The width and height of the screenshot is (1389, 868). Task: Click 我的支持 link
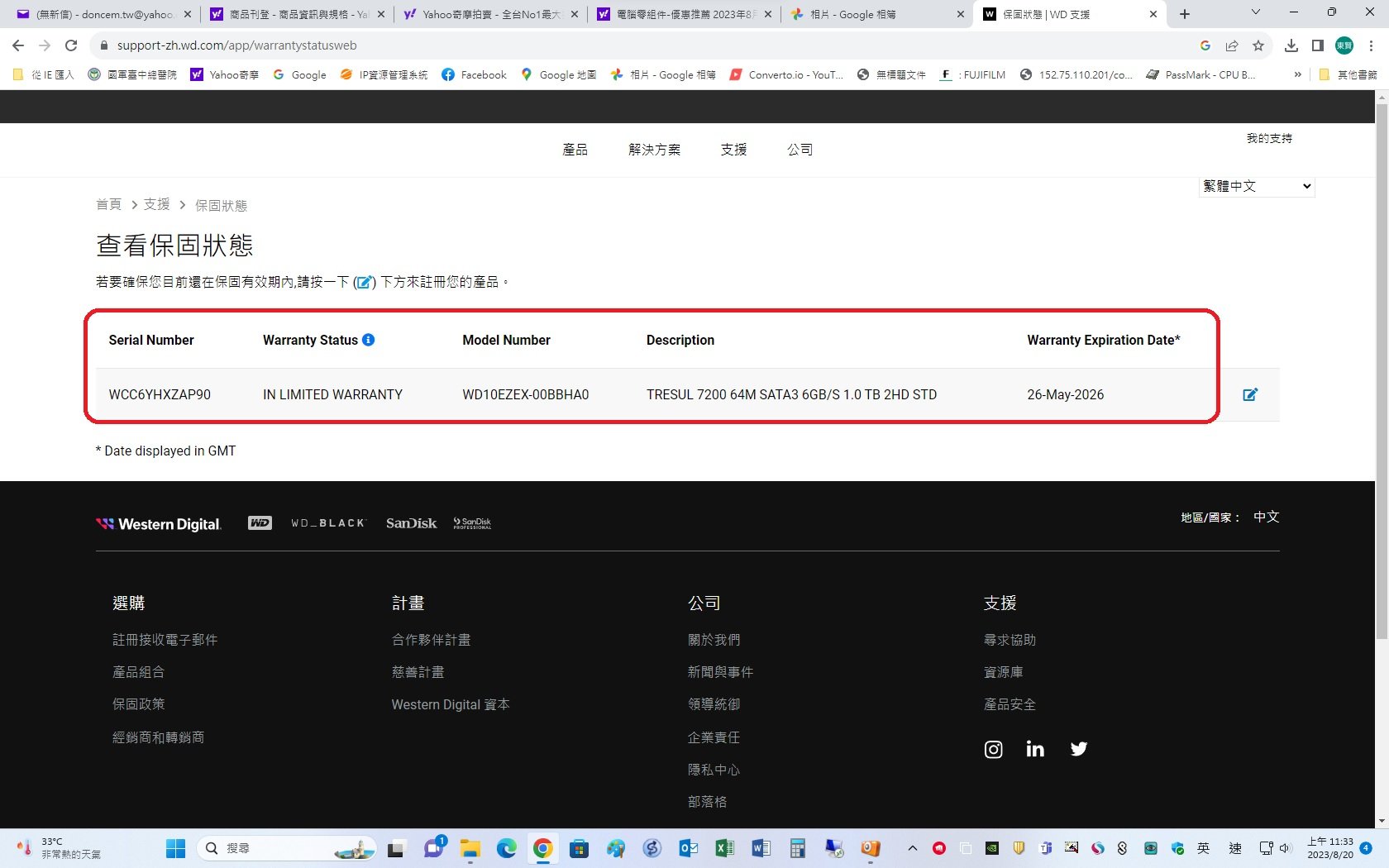(x=1269, y=138)
